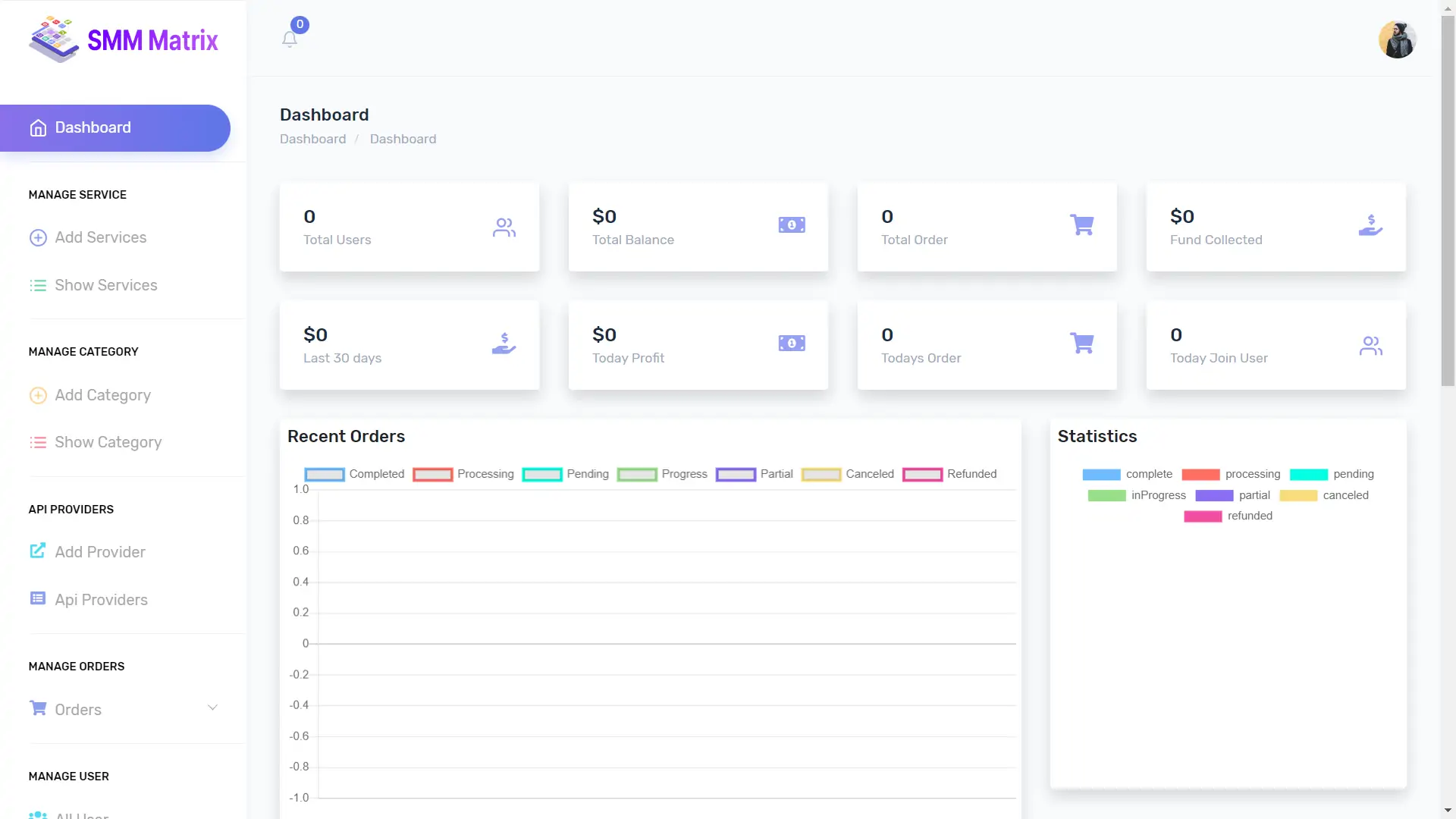The height and width of the screenshot is (819, 1456).
Task: Click the SMM Matrix logo
Action: click(x=124, y=39)
